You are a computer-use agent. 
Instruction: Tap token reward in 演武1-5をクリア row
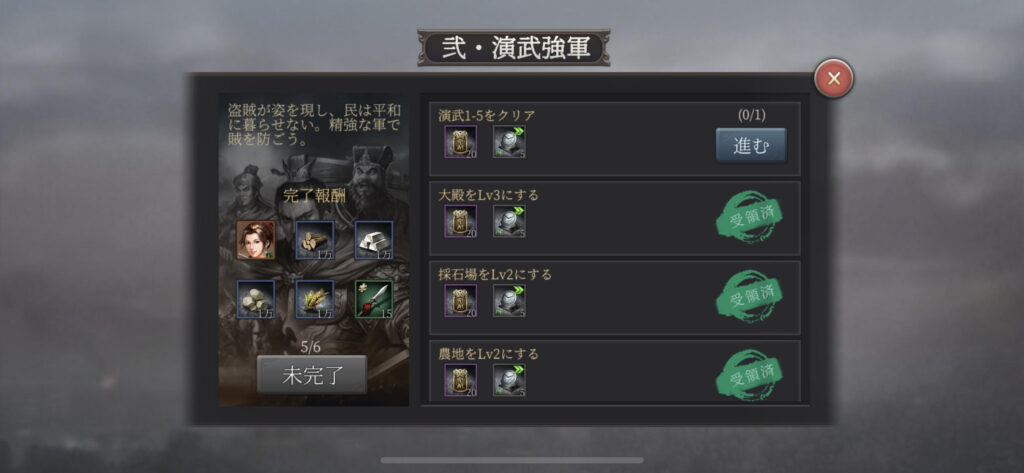[x=461, y=142]
